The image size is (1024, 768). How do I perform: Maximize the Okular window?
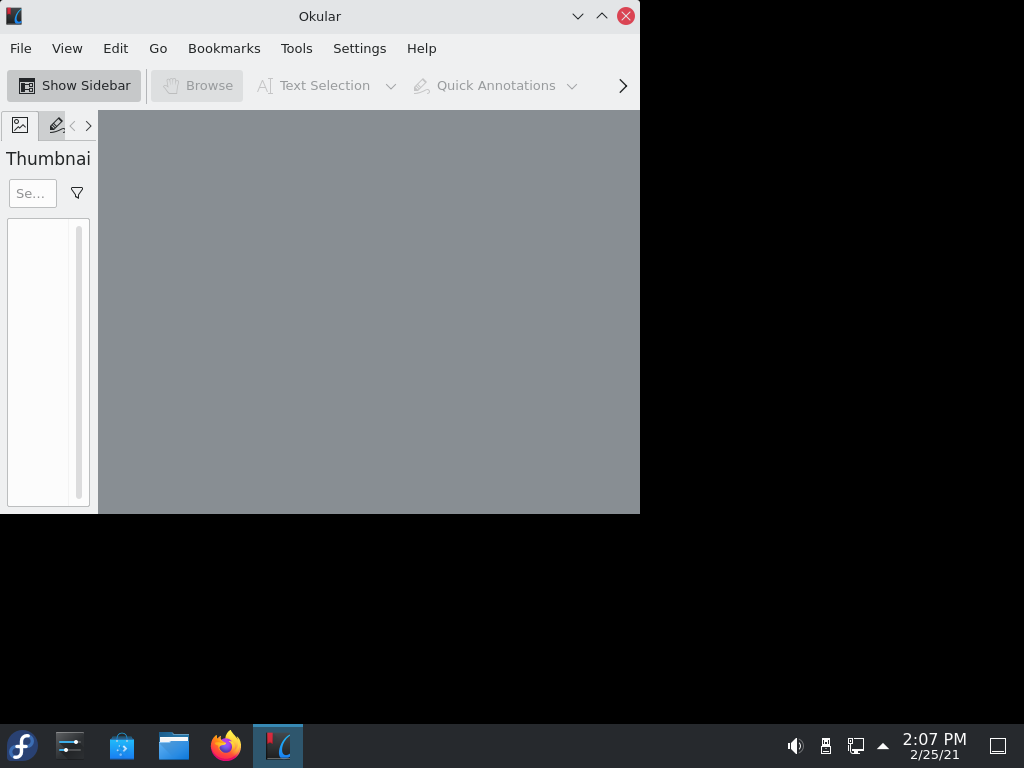(601, 16)
